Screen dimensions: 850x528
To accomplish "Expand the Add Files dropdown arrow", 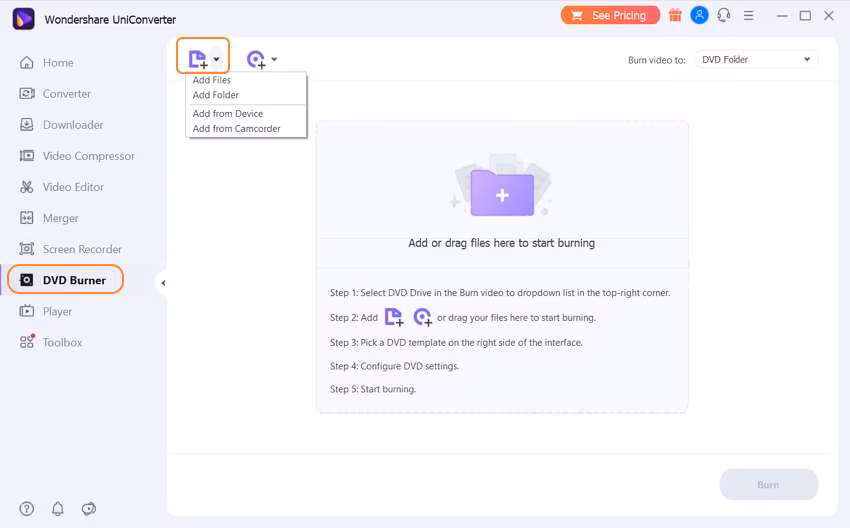I will coord(216,59).
